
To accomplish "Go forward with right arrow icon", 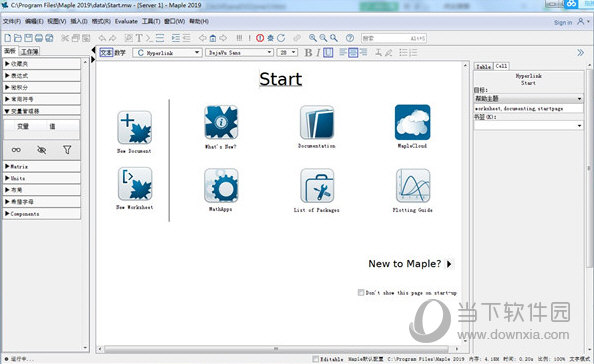I will (x=223, y=38).
